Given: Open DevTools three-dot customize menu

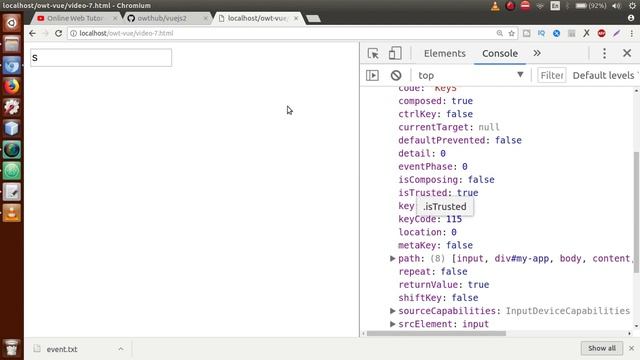Looking at the screenshot, I should tap(604, 53).
